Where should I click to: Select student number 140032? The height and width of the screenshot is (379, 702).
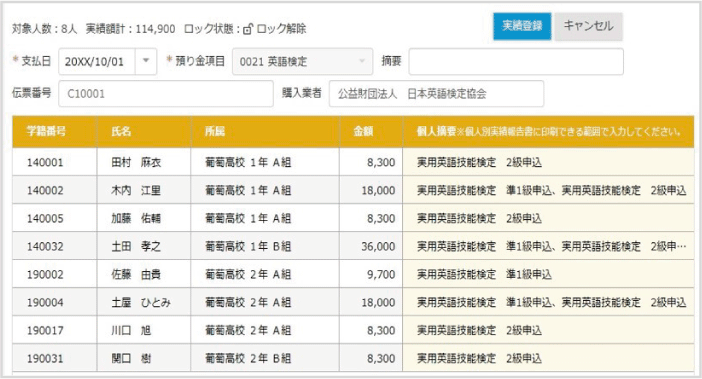click(45, 247)
